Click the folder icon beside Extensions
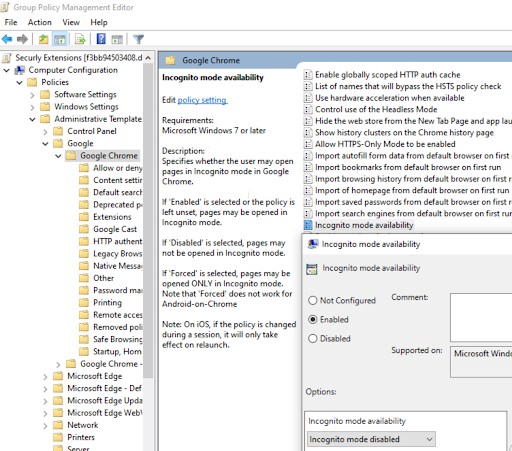 tap(84, 217)
